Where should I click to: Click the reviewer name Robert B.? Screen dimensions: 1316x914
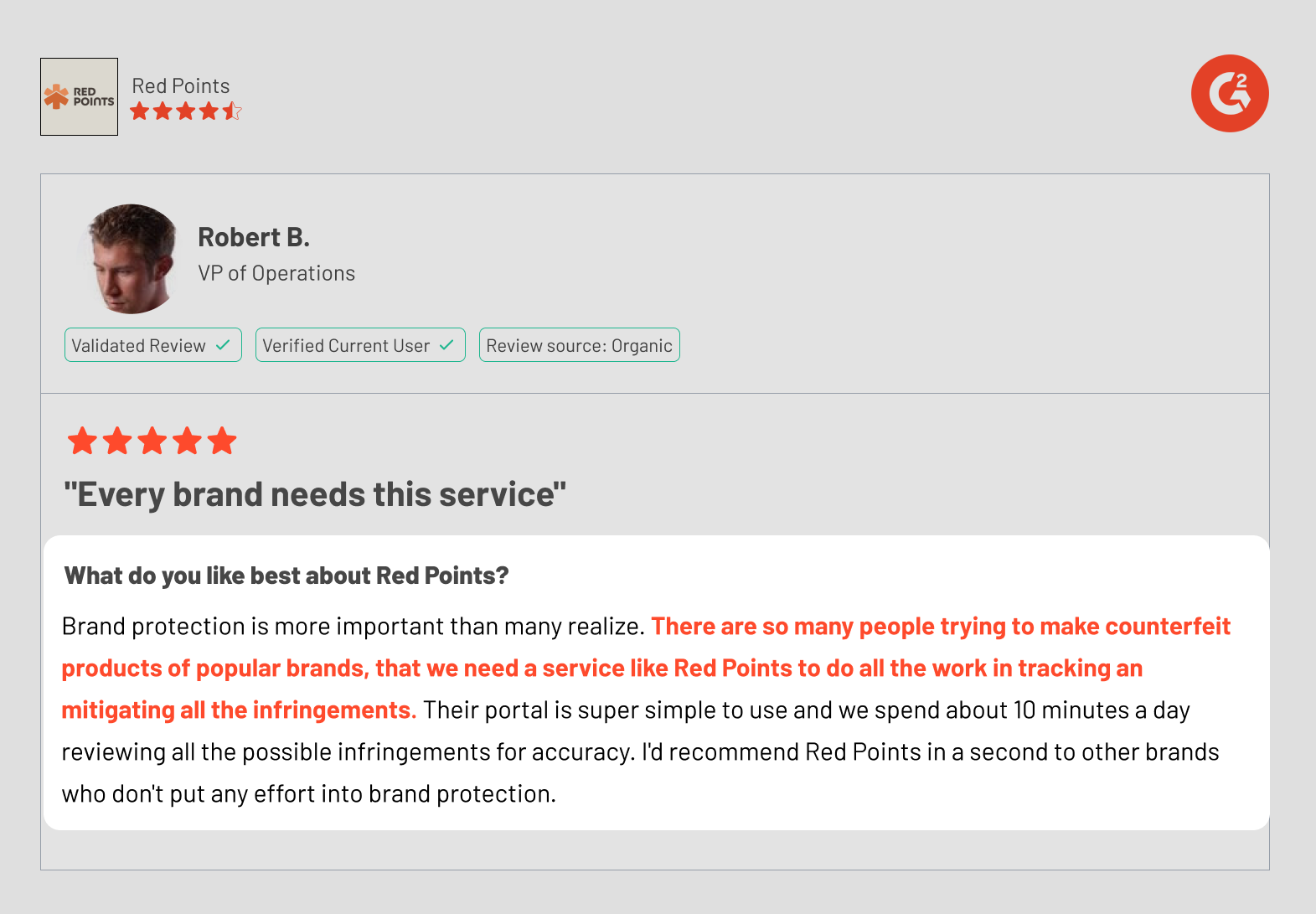pyautogui.click(x=254, y=237)
